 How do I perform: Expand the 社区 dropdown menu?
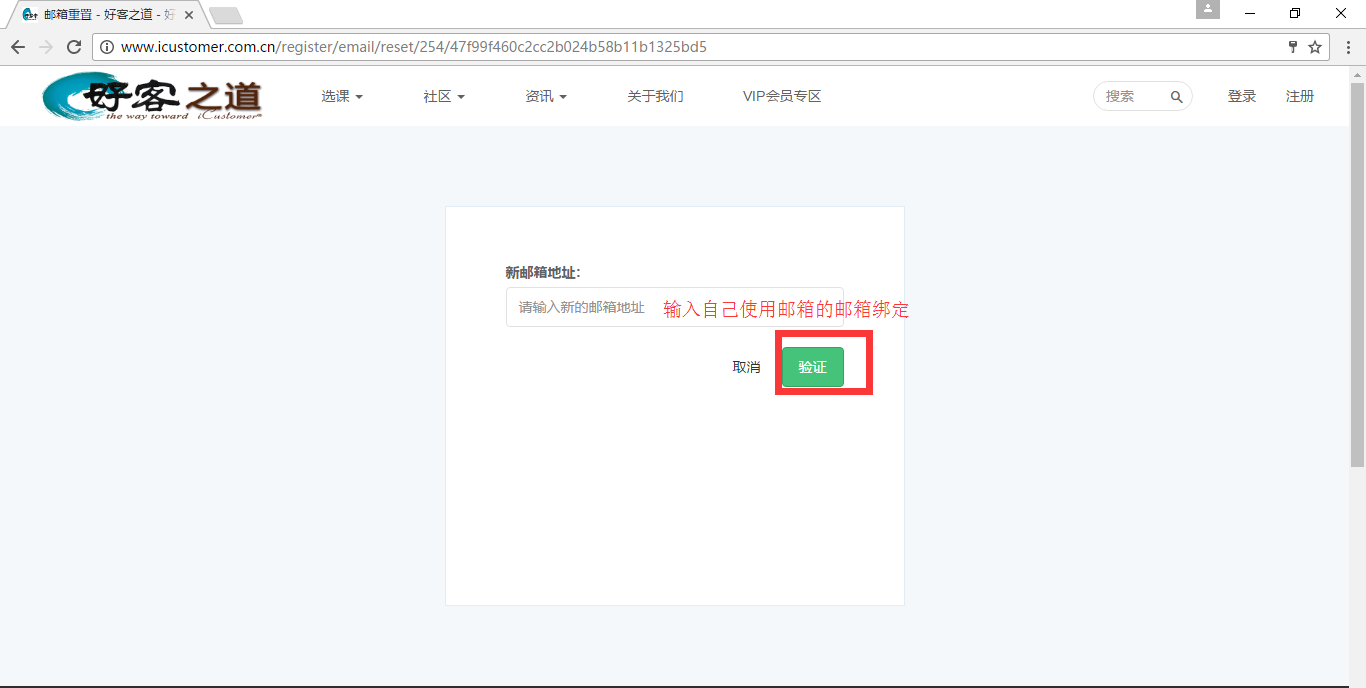pyautogui.click(x=443, y=97)
